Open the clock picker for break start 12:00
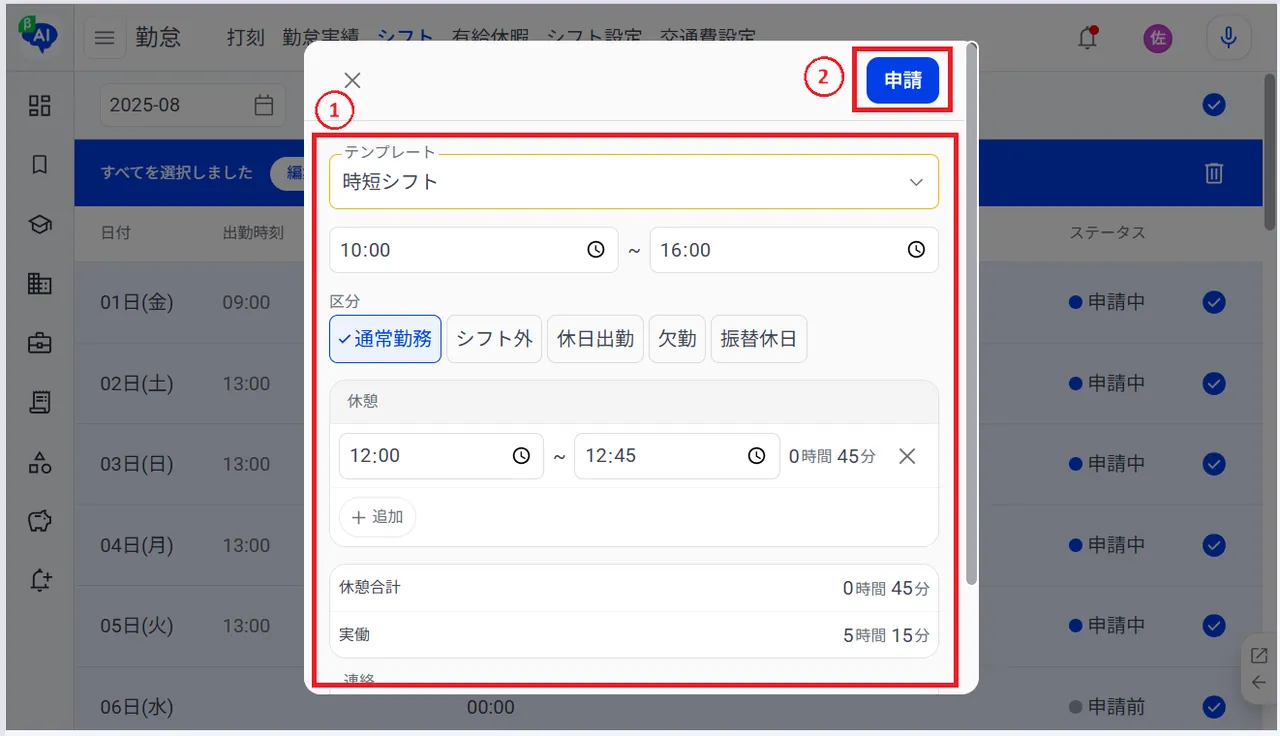1280x736 pixels. click(x=521, y=456)
